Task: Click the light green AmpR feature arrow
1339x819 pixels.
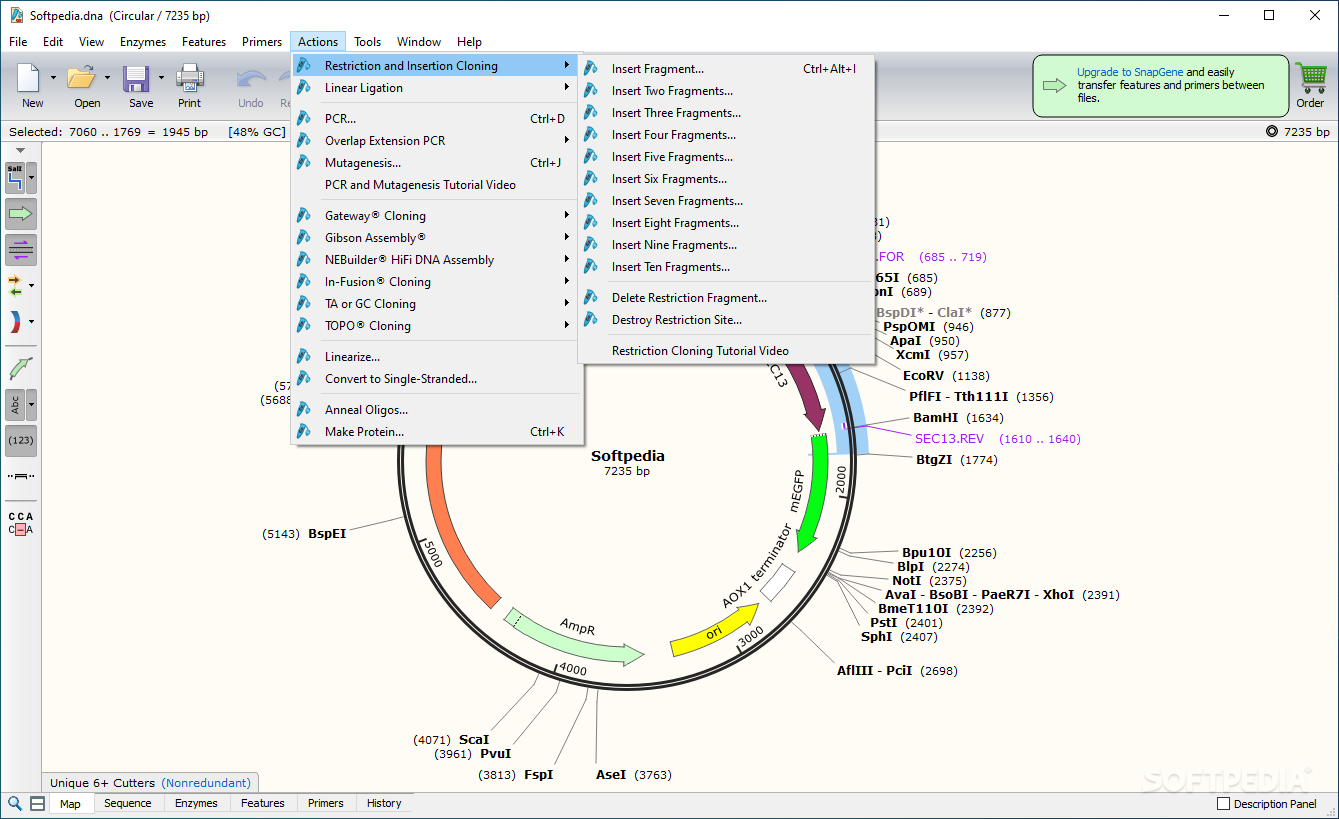Action: point(576,636)
